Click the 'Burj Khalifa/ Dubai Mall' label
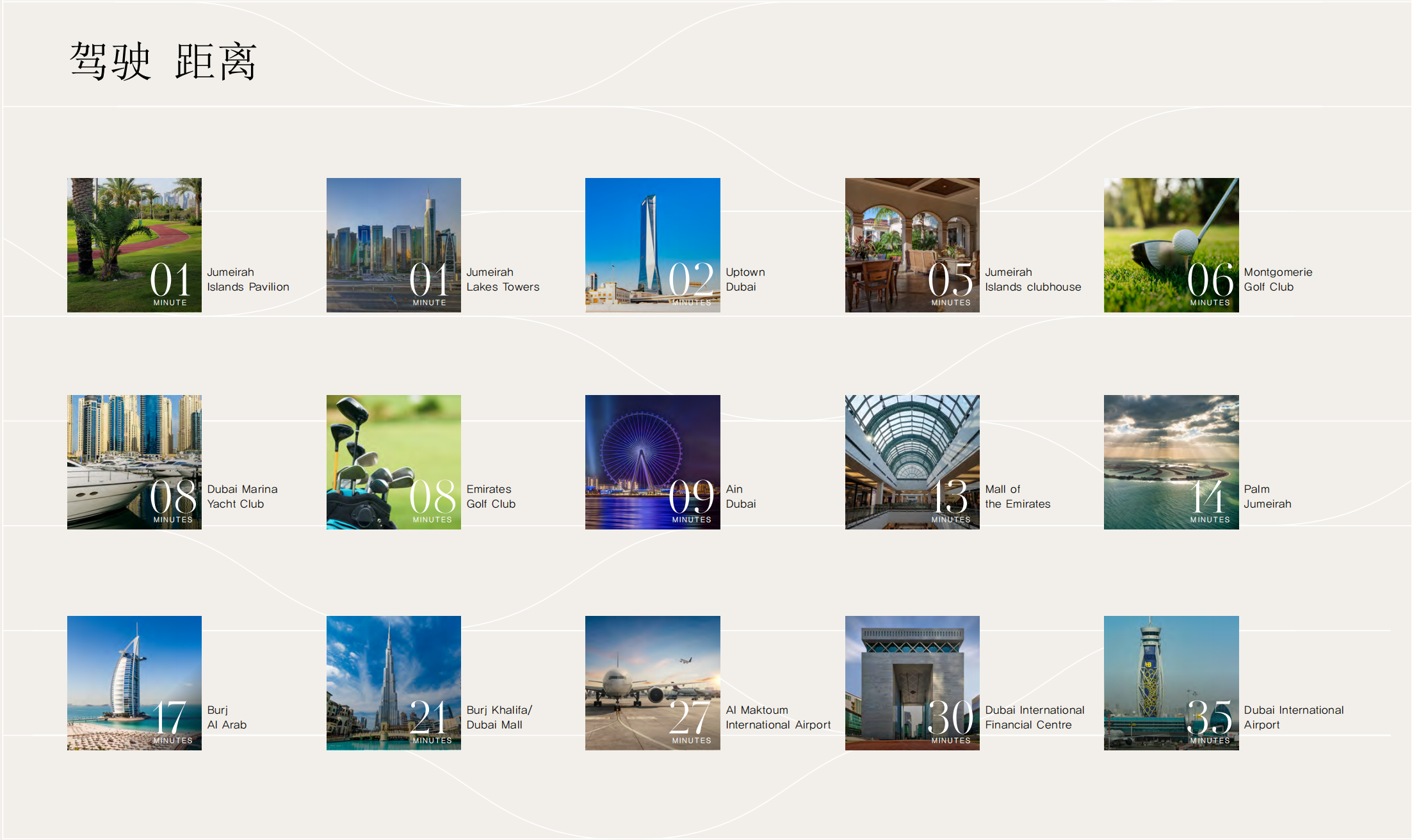1412x840 pixels. 499,718
